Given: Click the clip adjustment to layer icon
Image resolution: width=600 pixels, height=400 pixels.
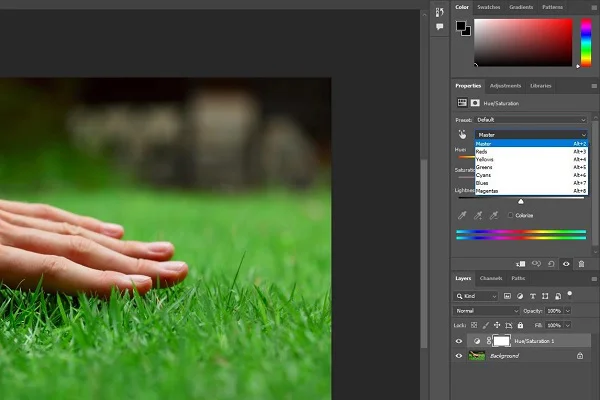Looking at the screenshot, I should point(520,264).
